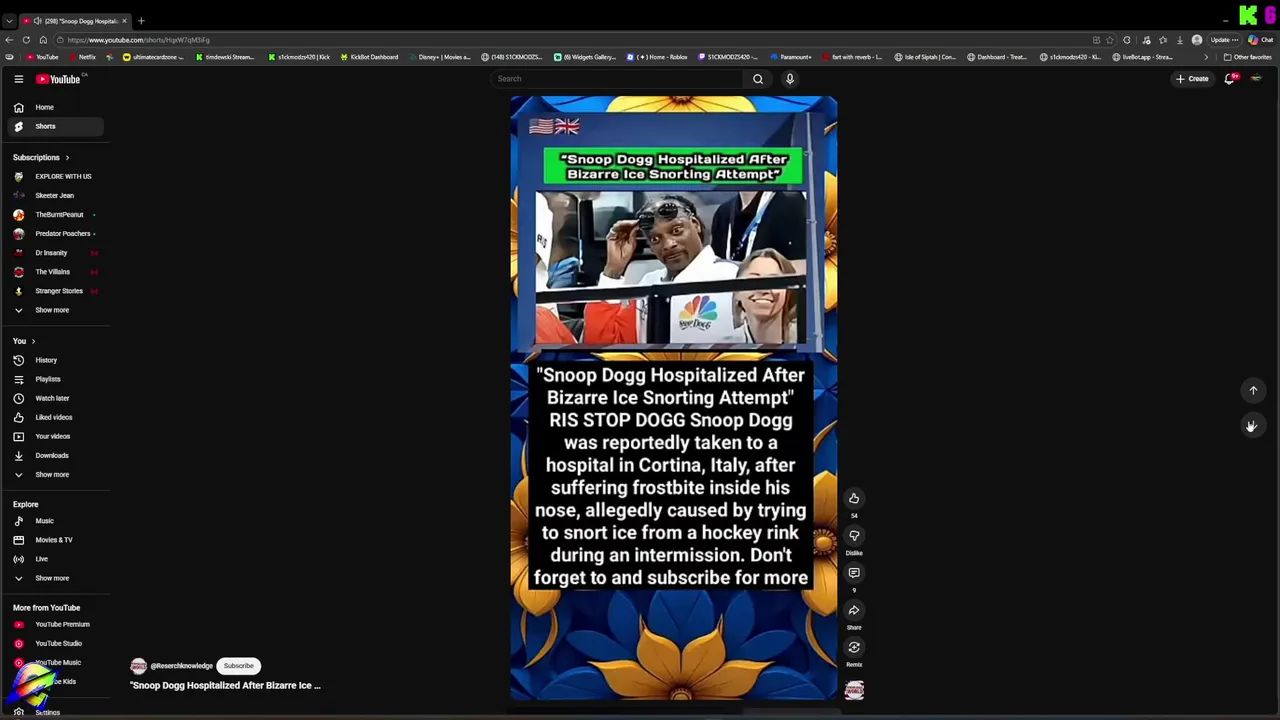Open Playlists

(x=54, y=379)
